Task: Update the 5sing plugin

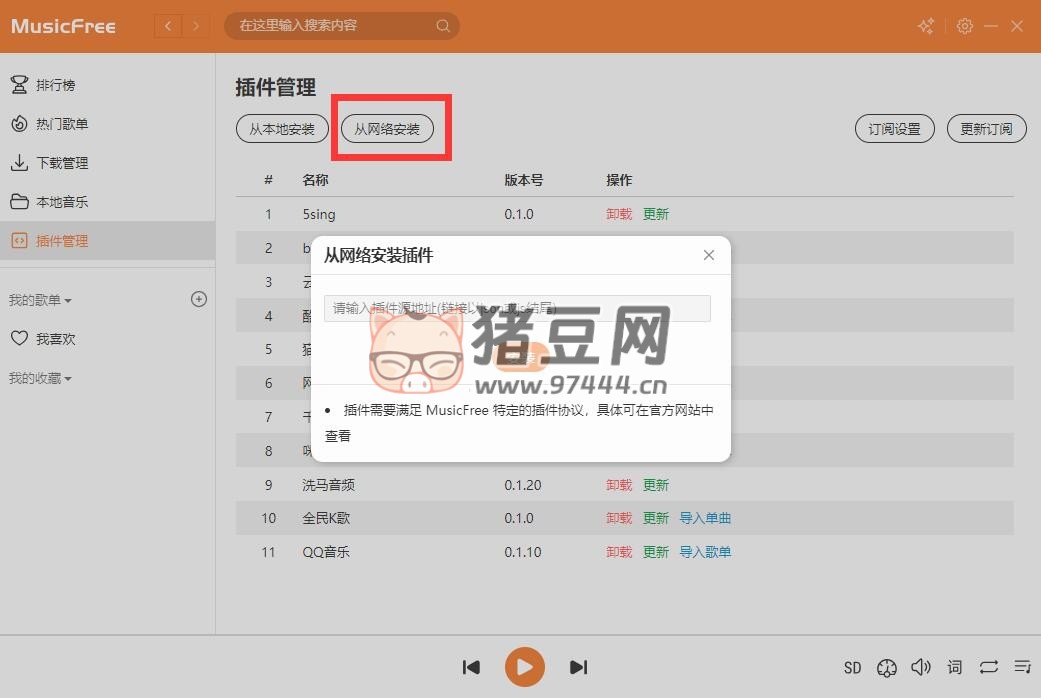Action: pos(656,215)
